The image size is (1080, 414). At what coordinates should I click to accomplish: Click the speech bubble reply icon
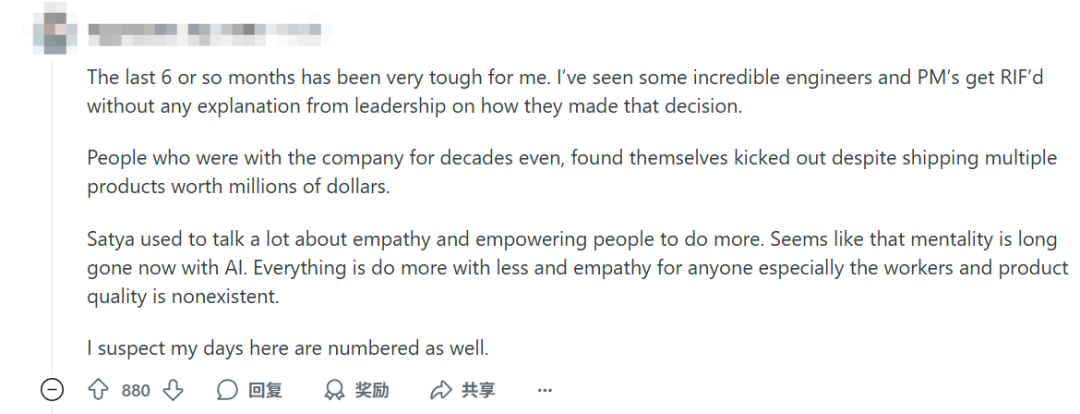click(227, 391)
